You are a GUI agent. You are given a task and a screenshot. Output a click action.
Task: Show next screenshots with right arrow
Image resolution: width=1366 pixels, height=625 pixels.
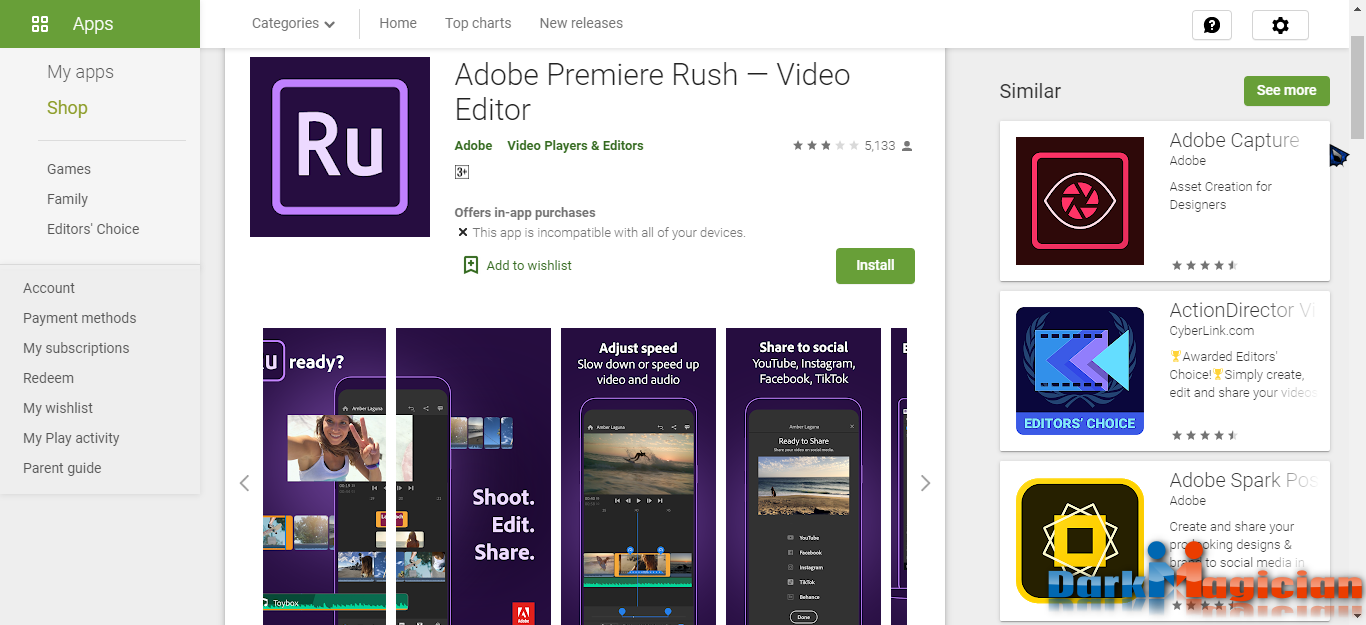(x=925, y=483)
